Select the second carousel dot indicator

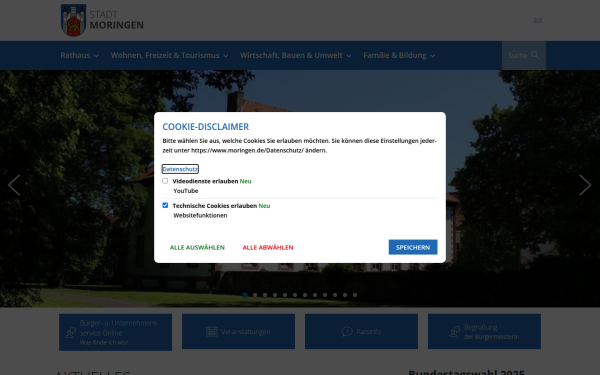(255, 295)
